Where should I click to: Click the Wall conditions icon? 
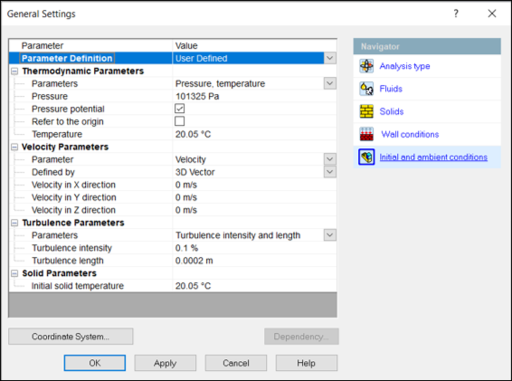coord(366,134)
